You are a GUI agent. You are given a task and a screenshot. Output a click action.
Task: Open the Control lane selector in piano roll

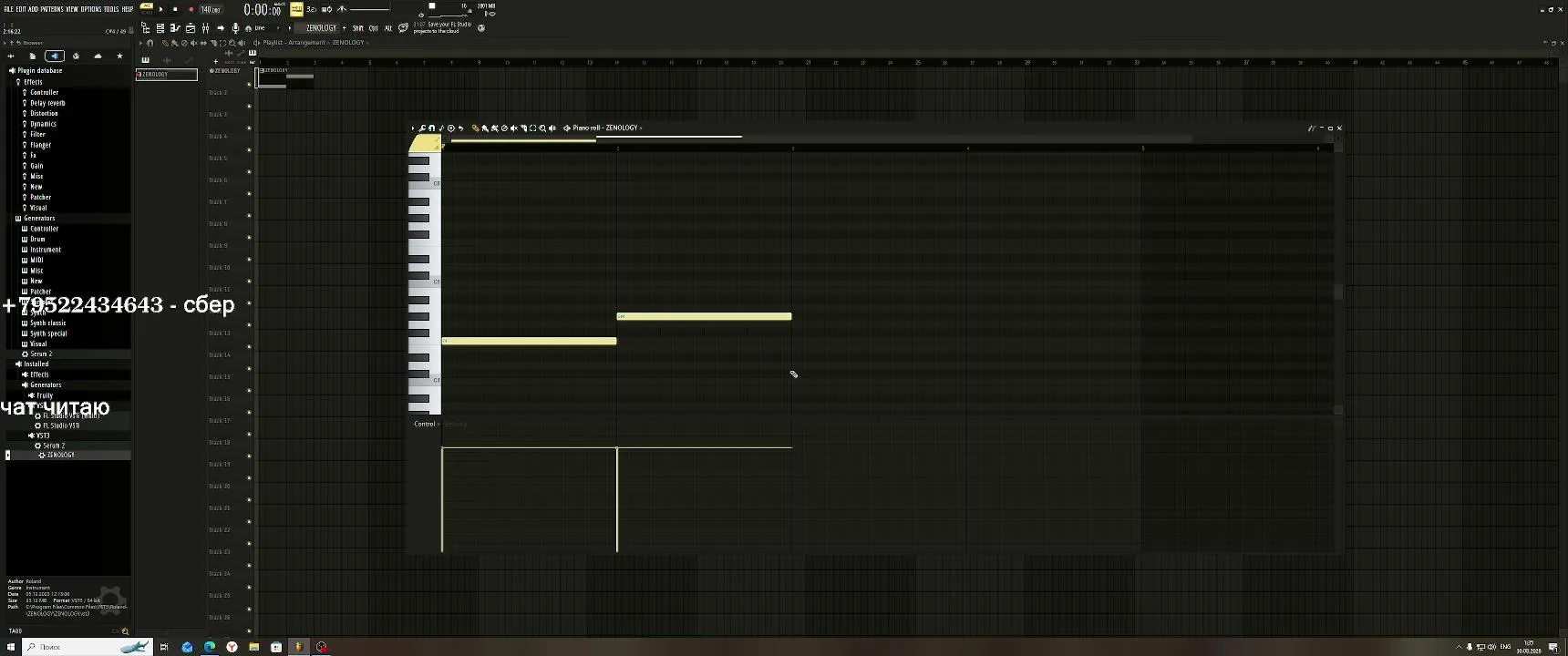[425, 424]
